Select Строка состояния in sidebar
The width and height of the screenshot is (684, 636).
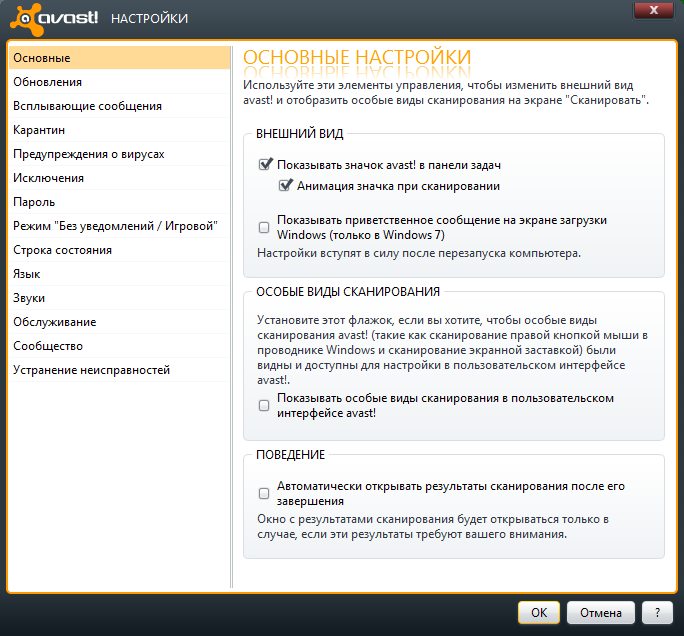[x=119, y=250]
